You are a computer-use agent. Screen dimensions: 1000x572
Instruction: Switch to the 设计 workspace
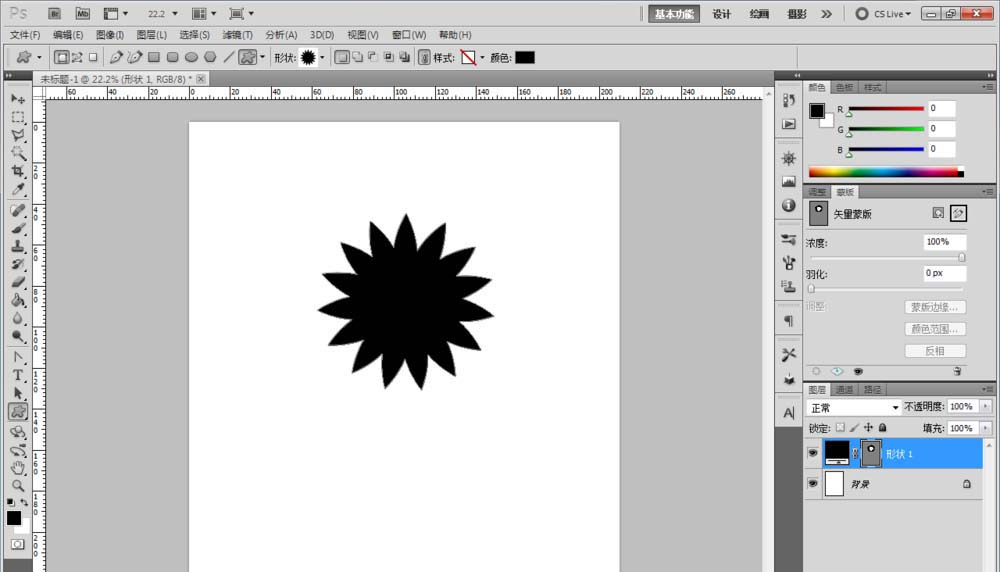coord(721,14)
